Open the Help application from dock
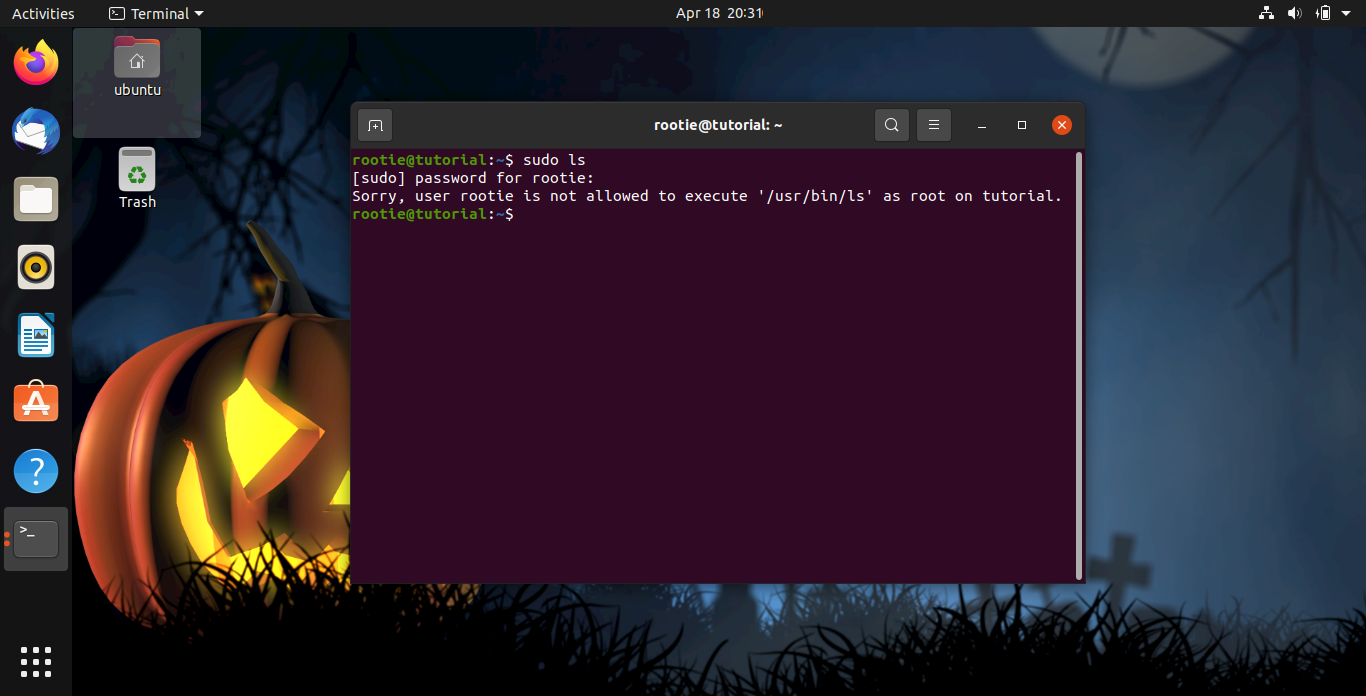 click(35, 470)
